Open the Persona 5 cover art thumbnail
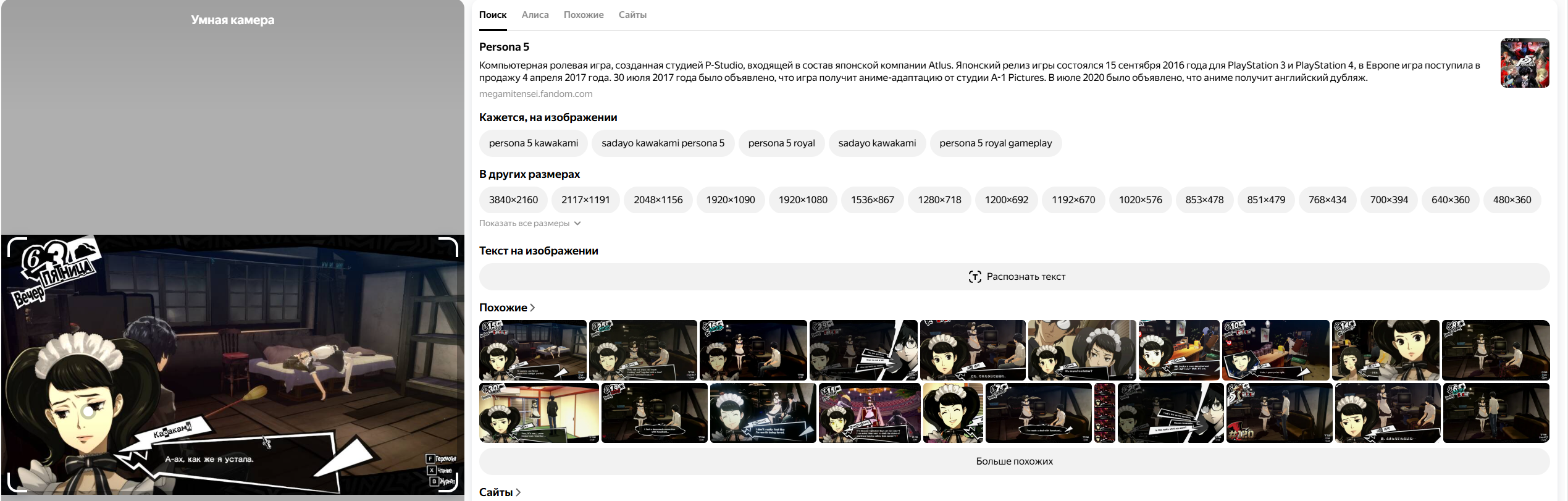The height and width of the screenshot is (501, 1568). (x=1525, y=63)
